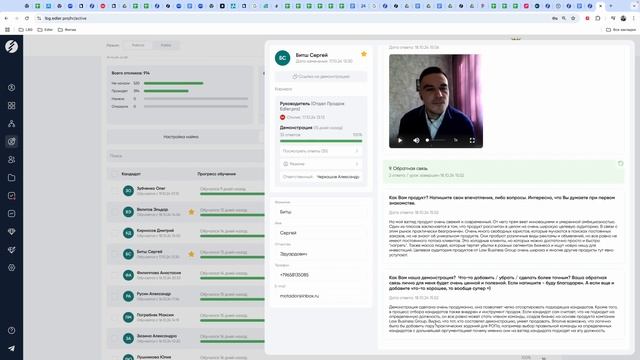This screenshot has height=360, width=640.
Task: Open a new browser tab
Action: tap(611, 6)
